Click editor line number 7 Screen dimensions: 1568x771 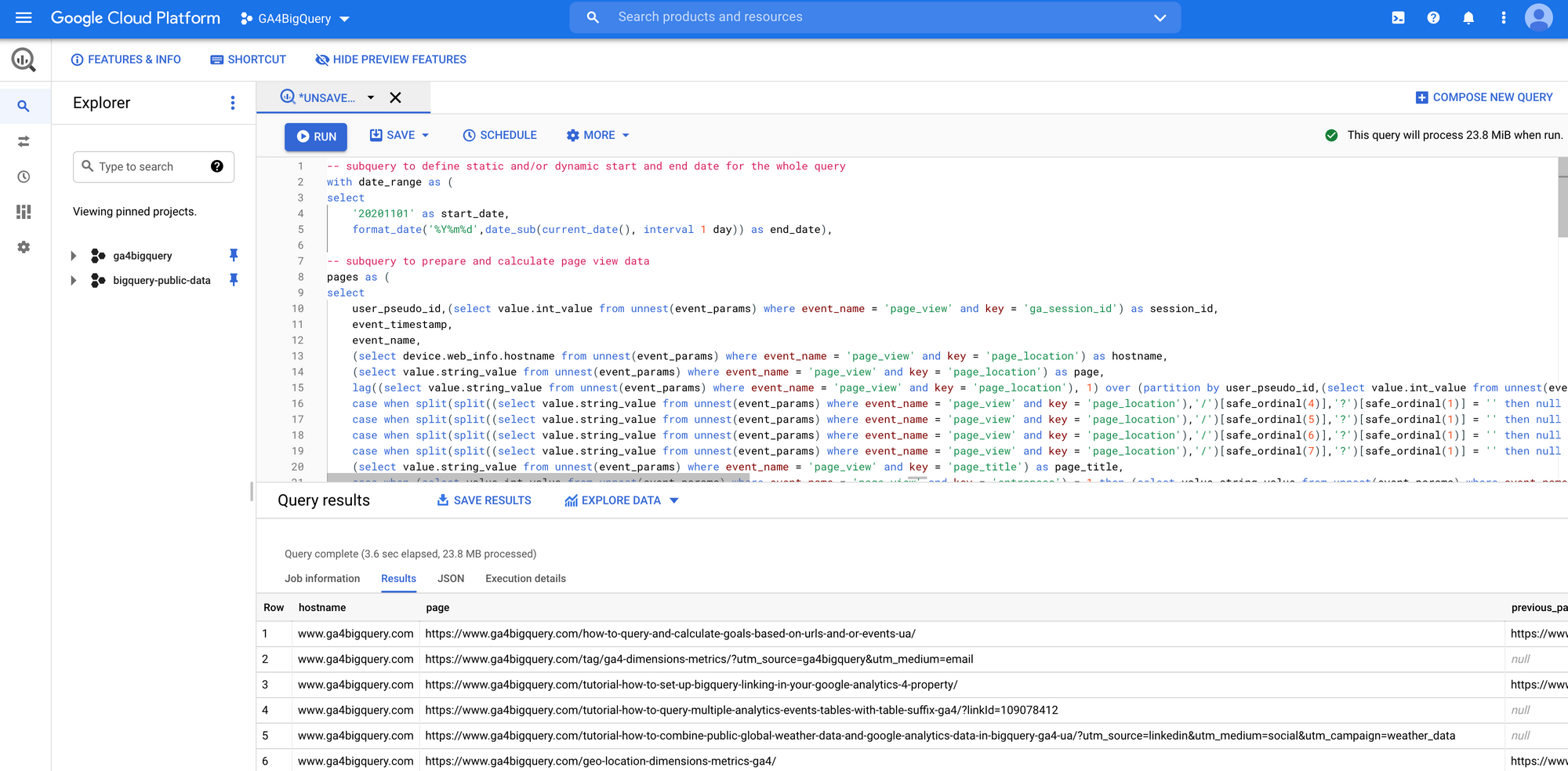point(300,261)
